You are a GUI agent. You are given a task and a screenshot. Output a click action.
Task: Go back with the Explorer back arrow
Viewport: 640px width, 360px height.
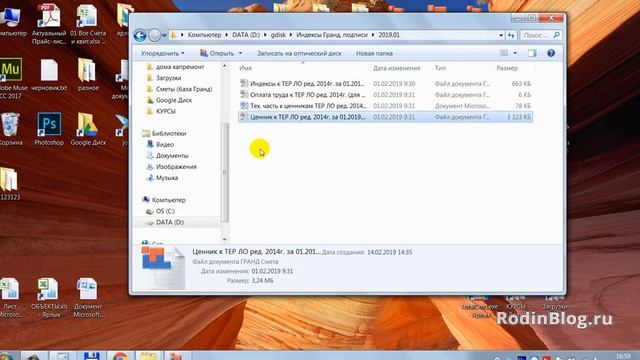(140, 36)
